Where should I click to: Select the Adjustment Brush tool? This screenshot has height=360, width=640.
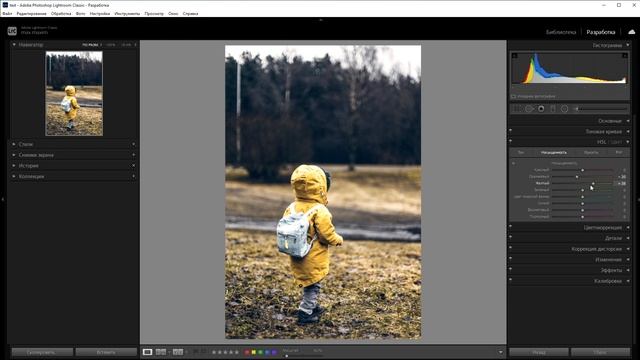click(x=601, y=109)
